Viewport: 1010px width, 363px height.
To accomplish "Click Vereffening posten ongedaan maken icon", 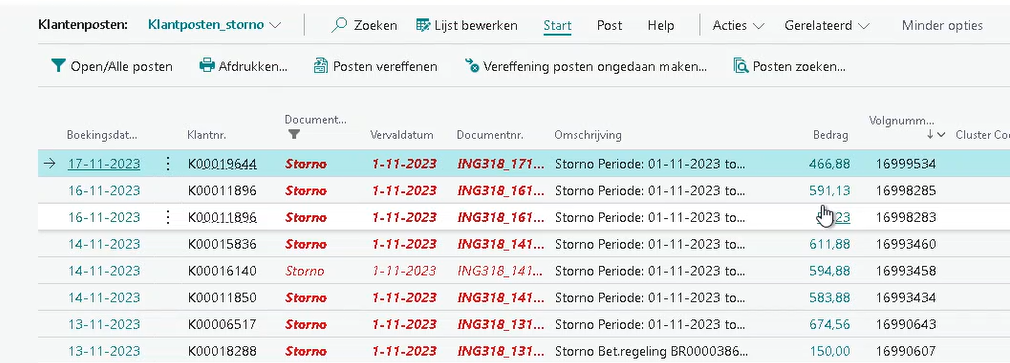I will [x=472, y=66].
